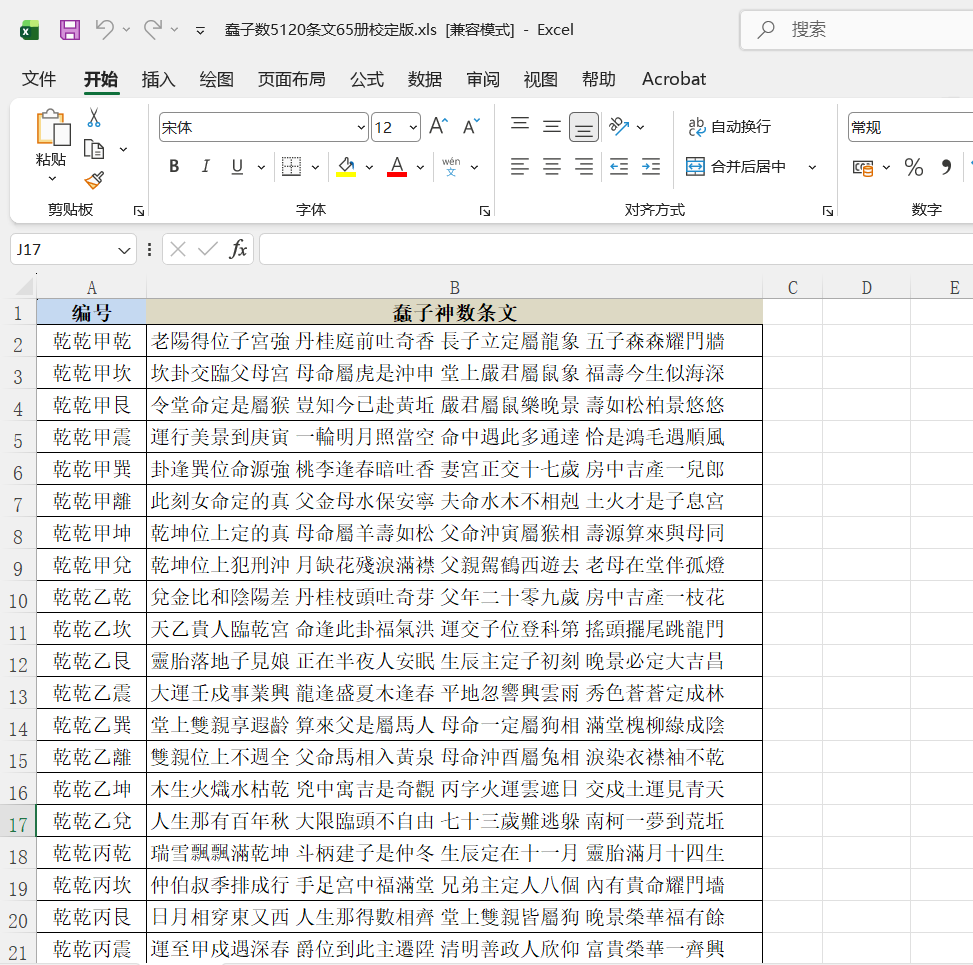The height and width of the screenshot is (965, 973).
Task: Open the 宋体 font name dropdown
Action: coord(361,128)
